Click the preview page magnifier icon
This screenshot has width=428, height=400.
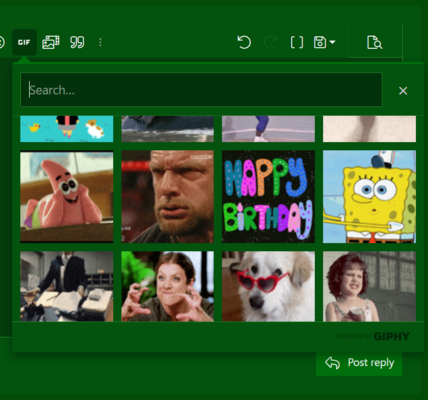tap(374, 42)
